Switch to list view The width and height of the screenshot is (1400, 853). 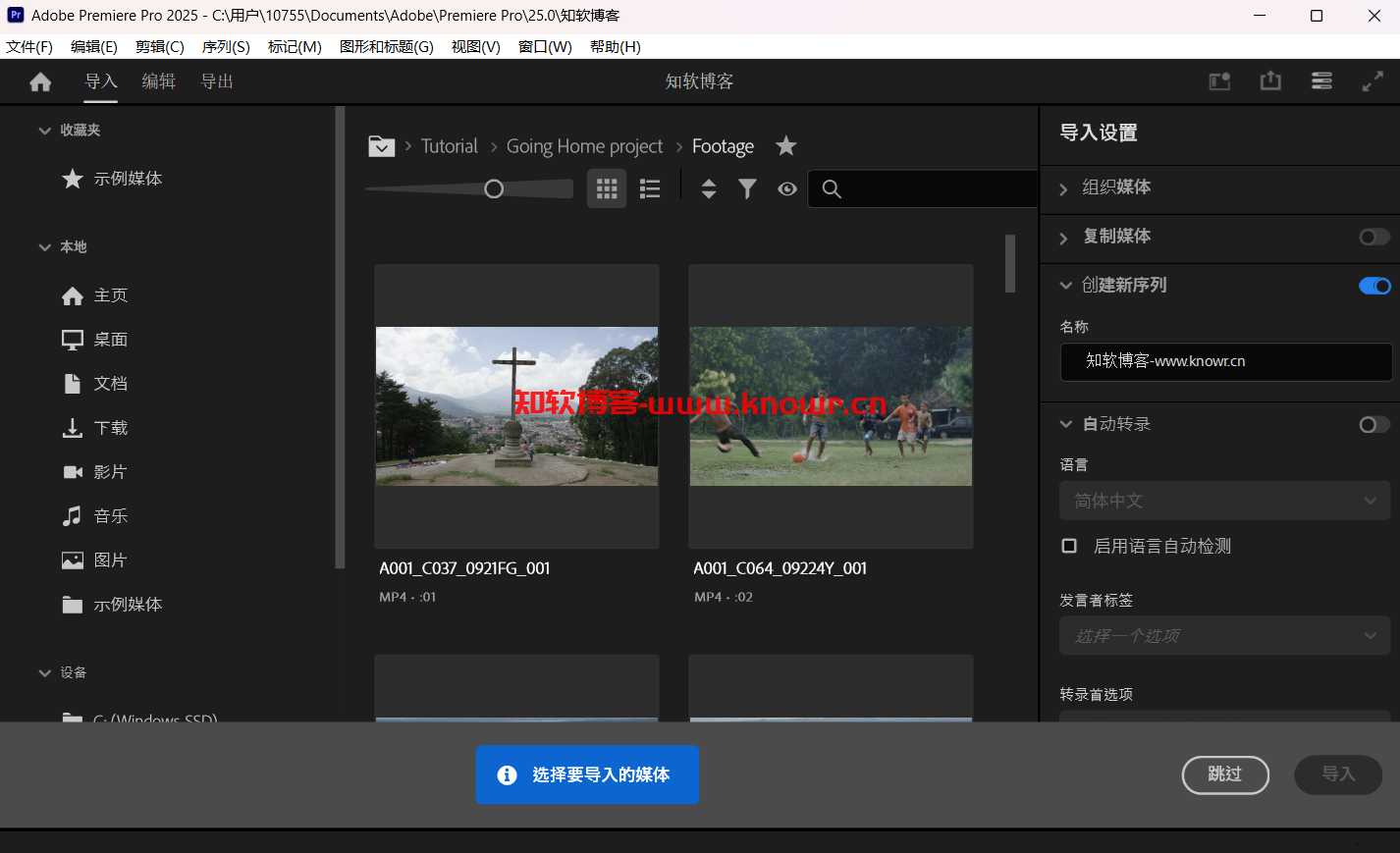650,188
